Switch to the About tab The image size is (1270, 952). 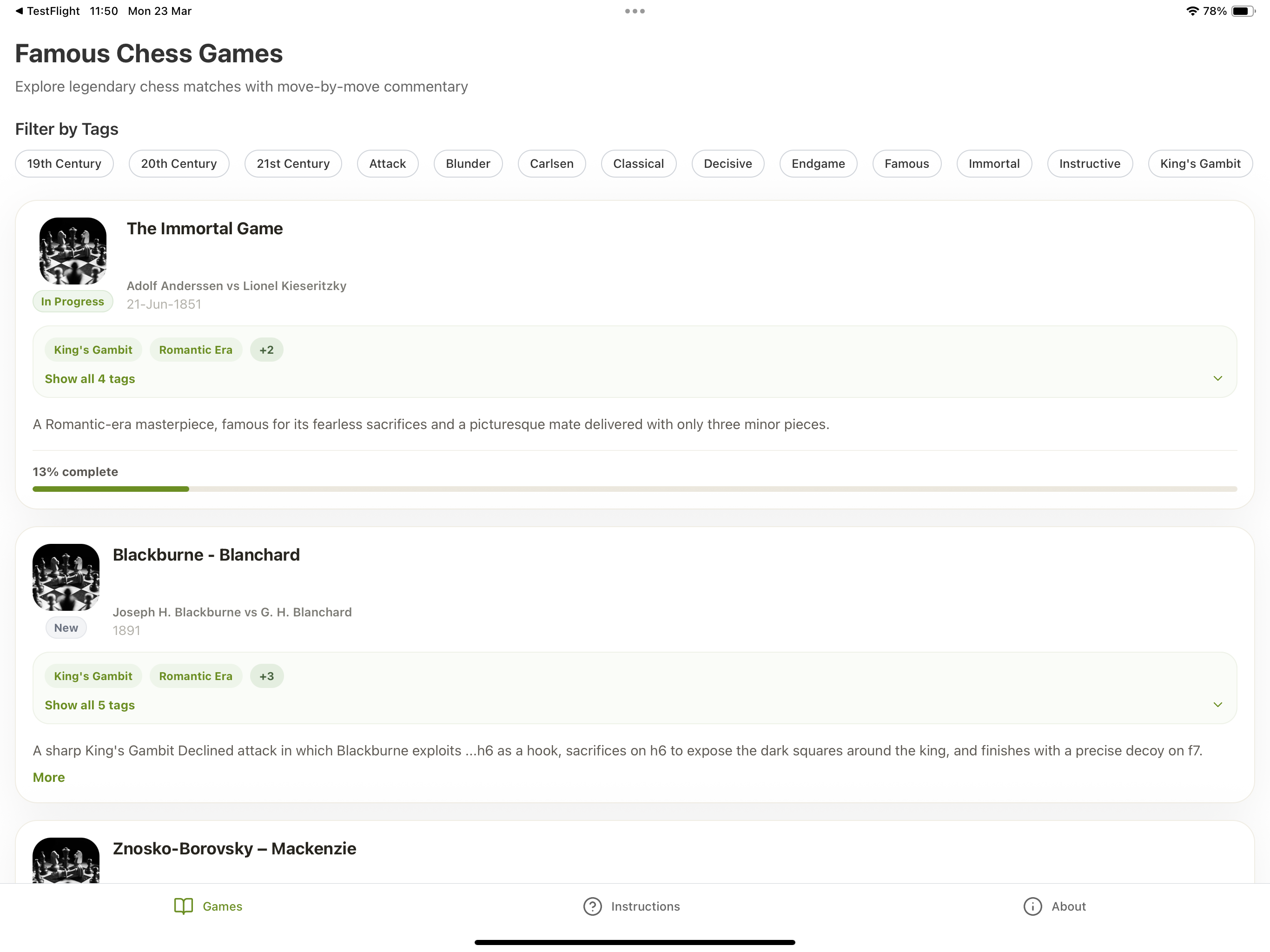pyautogui.click(x=1055, y=906)
